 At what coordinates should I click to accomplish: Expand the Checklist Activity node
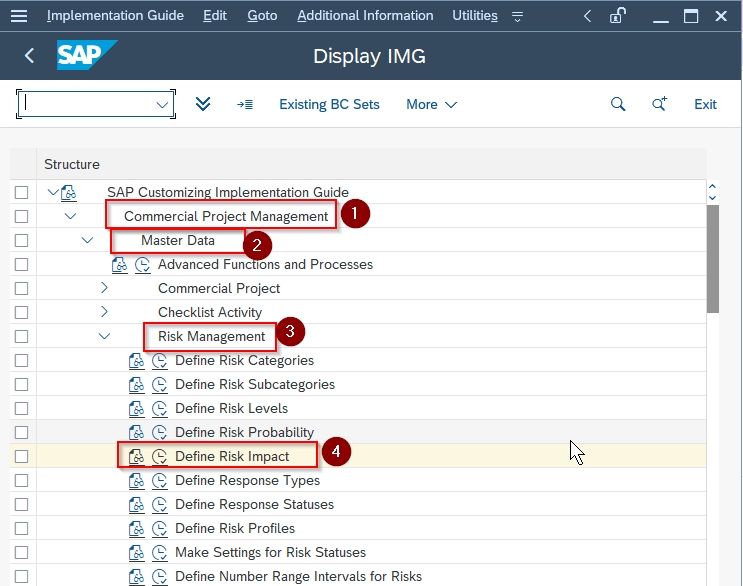coord(104,312)
